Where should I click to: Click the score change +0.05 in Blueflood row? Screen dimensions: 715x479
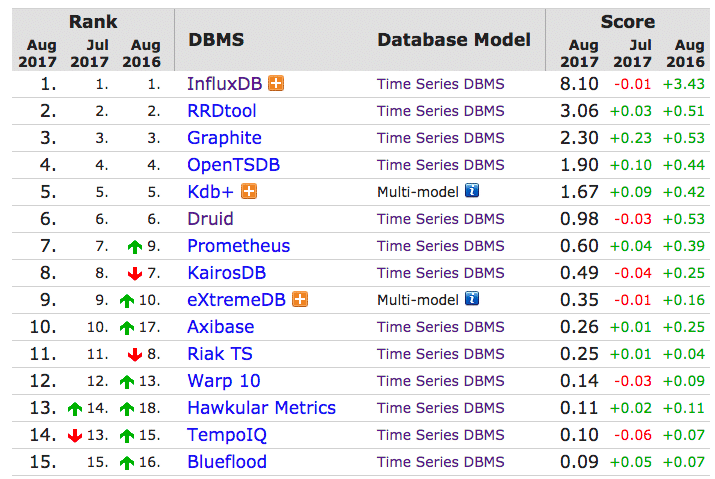[631, 462]
